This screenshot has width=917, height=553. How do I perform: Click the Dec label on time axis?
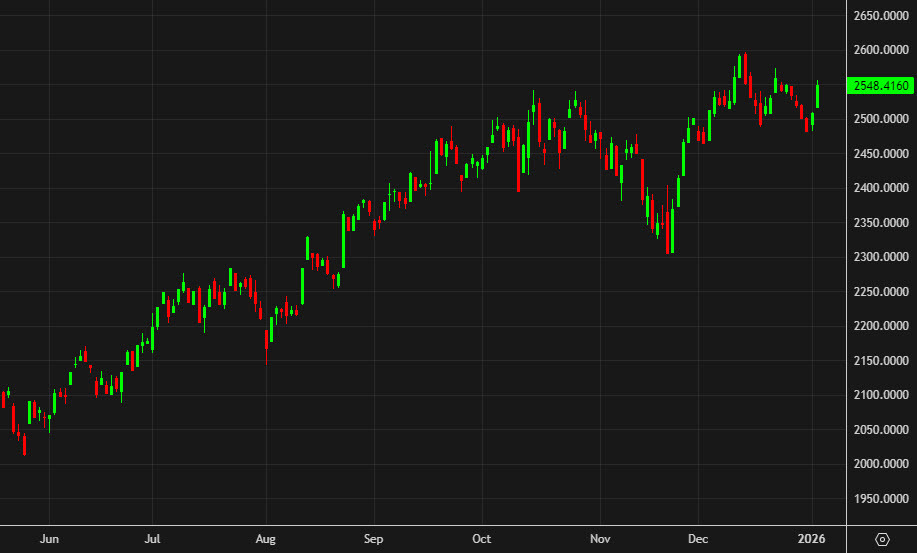click(x=698, y=539)
